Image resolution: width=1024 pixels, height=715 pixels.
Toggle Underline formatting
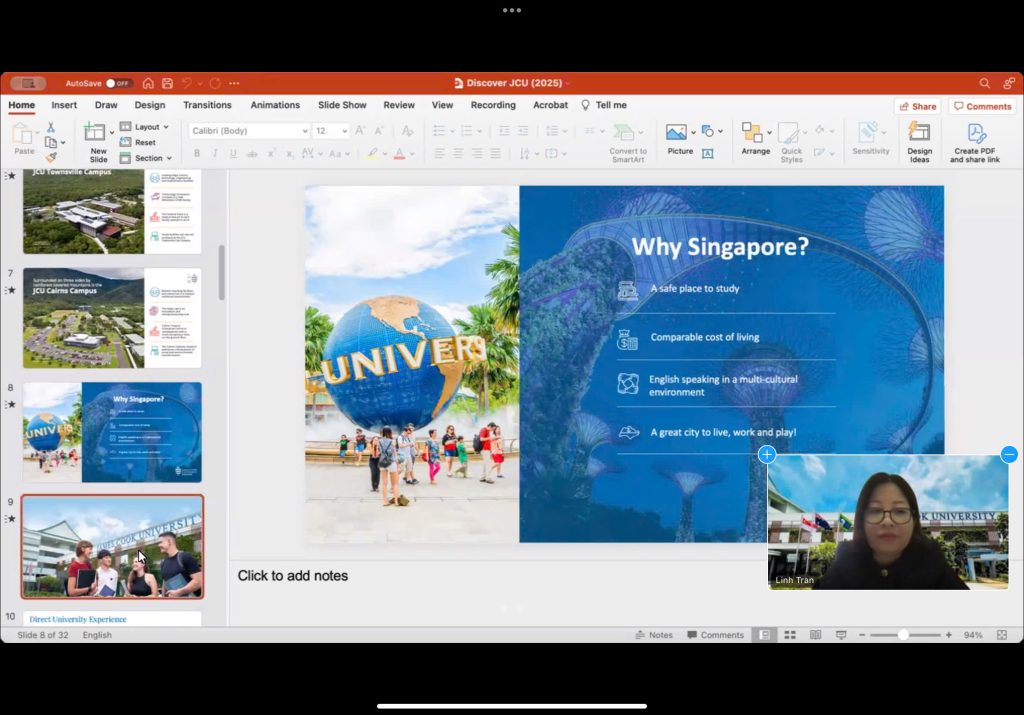(233, 153)
